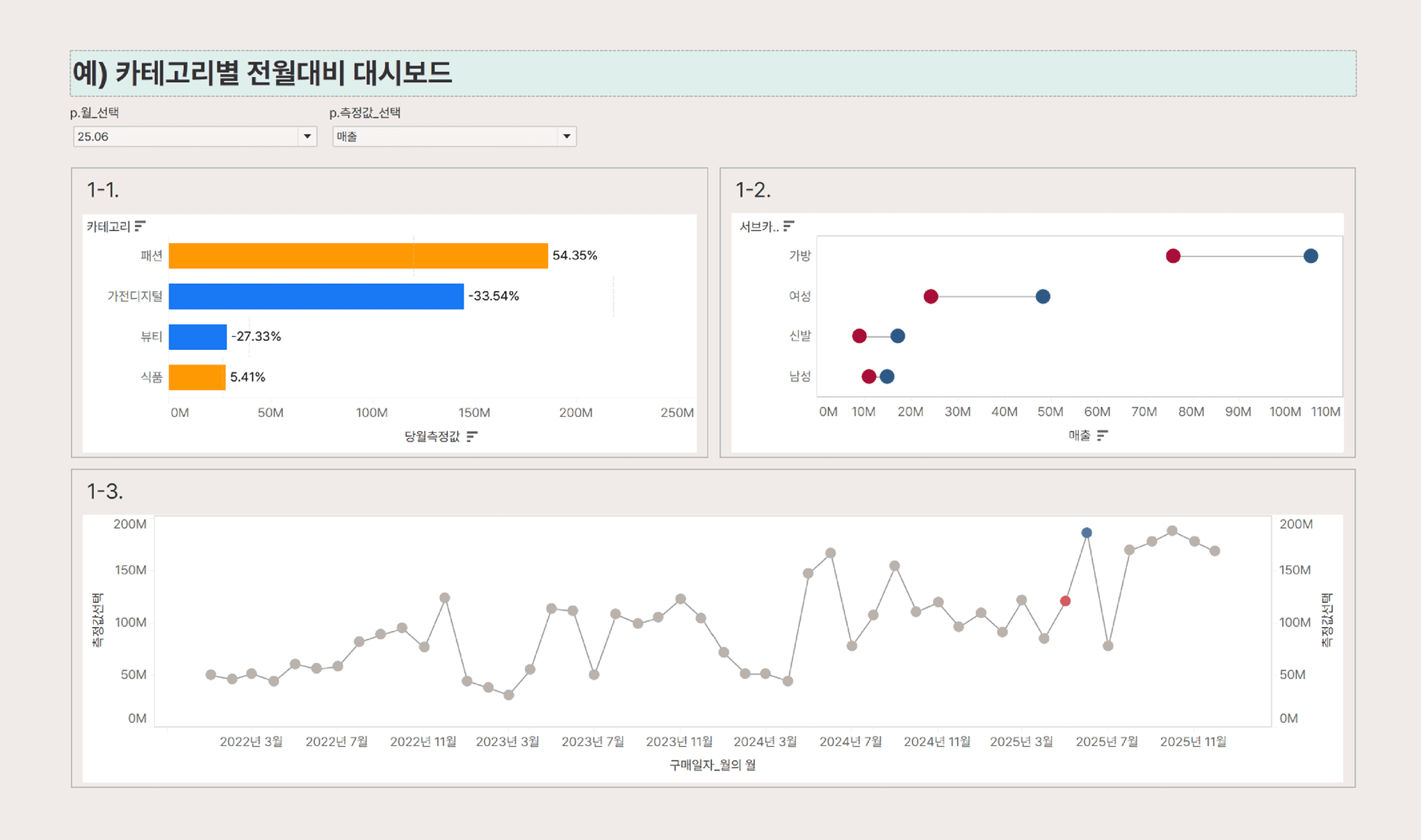This screenshot has height=840, width=1421.
Task: Open the p.월_선택 dropdown arrow
Action: [307, 136]
